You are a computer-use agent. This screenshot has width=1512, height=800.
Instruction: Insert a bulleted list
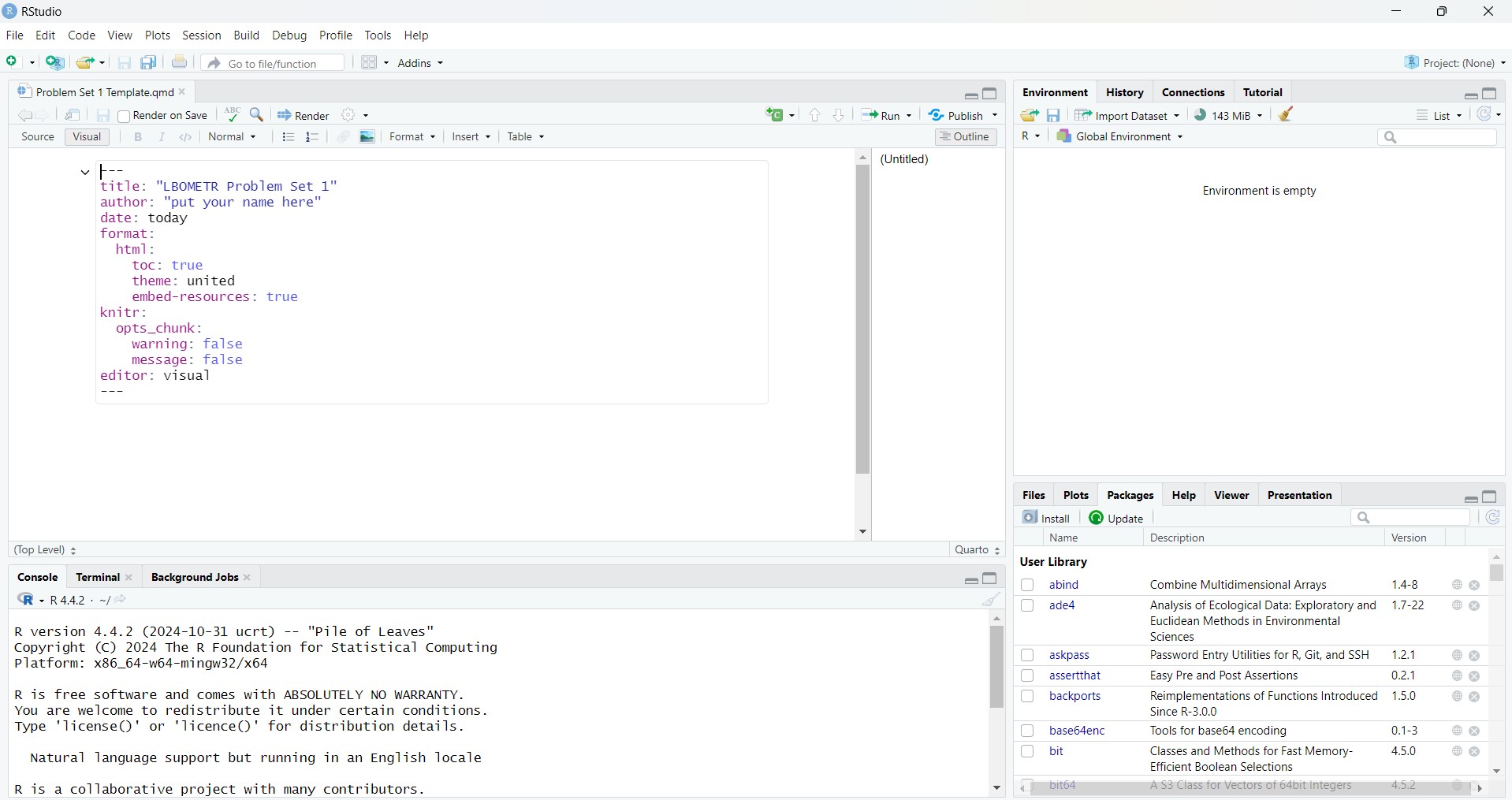(289, 137)
